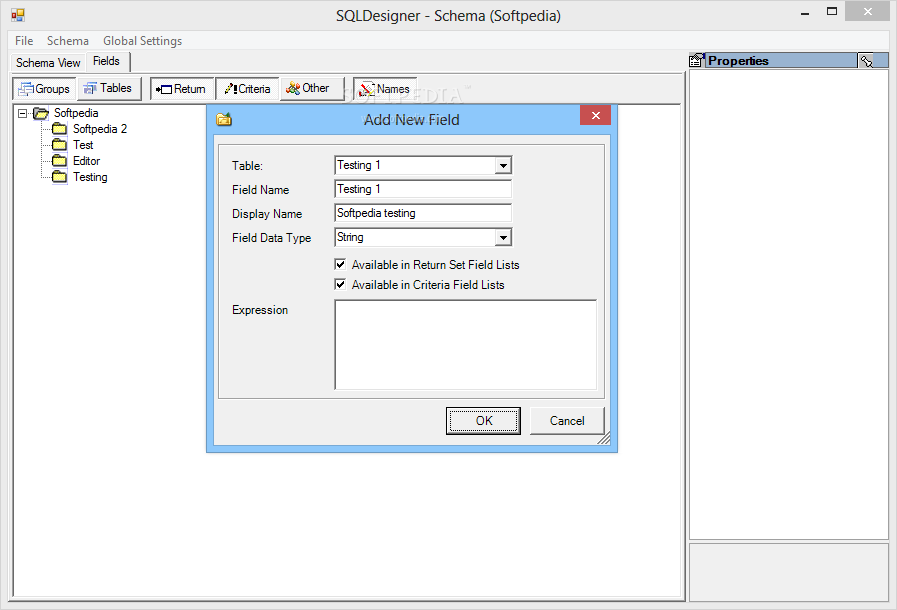
Task: Click the Field Name input box
Action: pos(423,189)
